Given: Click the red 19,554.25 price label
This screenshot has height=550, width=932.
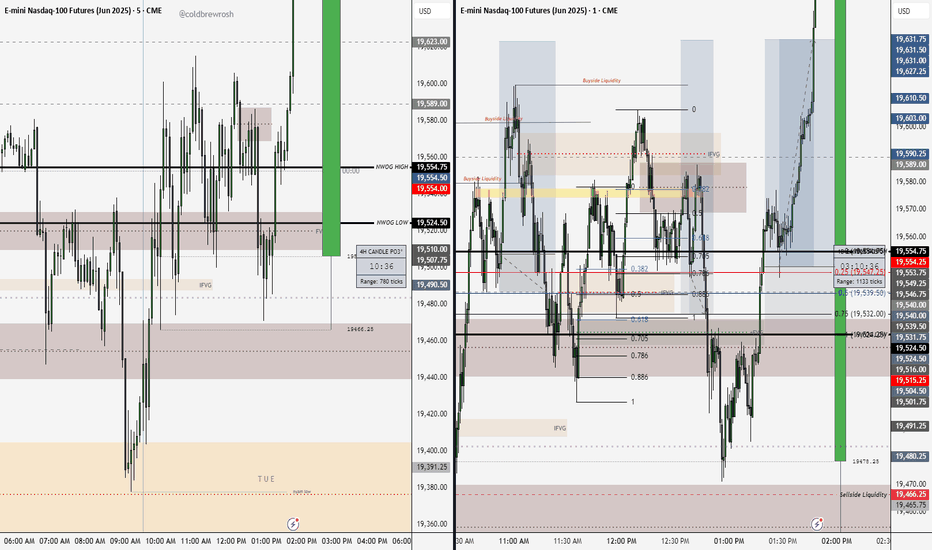Looking at the screenshot, I should click(911, 262).
